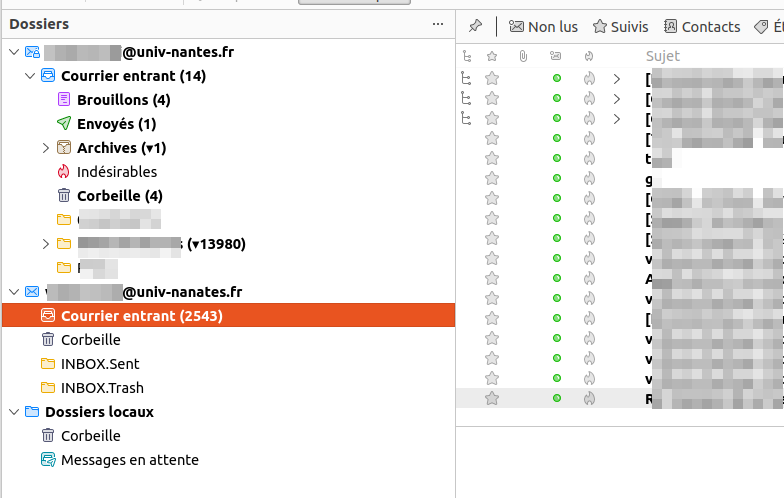Open the Dossiers pane options menu
Image resolution: width=784 pixels, height=498 pixels.
pyautogui.click(x=437, y=23)
